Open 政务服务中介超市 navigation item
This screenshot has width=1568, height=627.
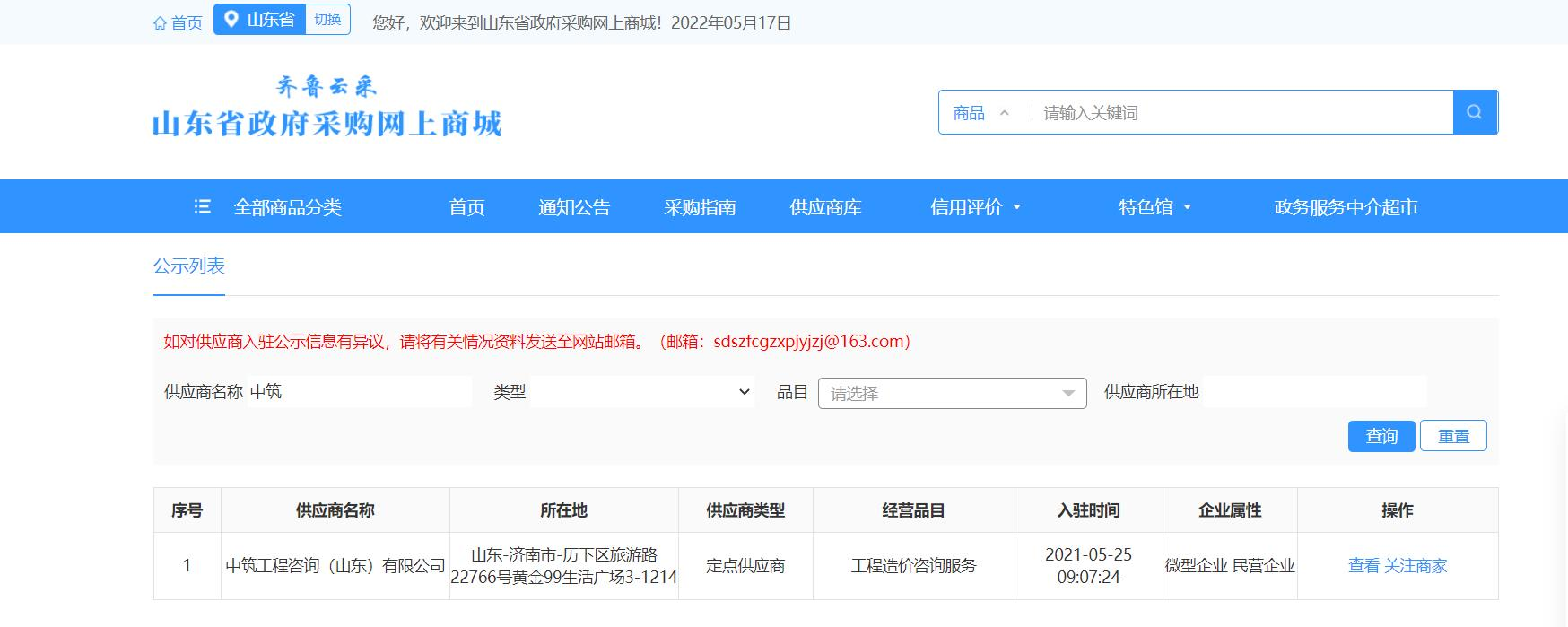(x=1346, y=207)
